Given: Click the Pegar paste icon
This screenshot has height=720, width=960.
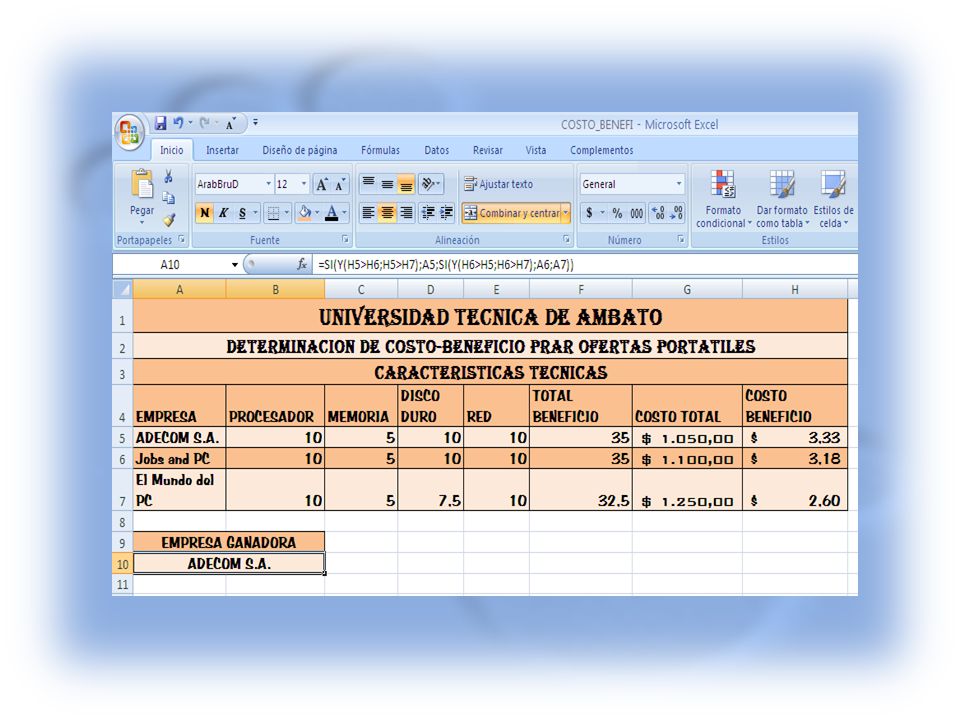Looking at the screenshot, I should point(142,184).
